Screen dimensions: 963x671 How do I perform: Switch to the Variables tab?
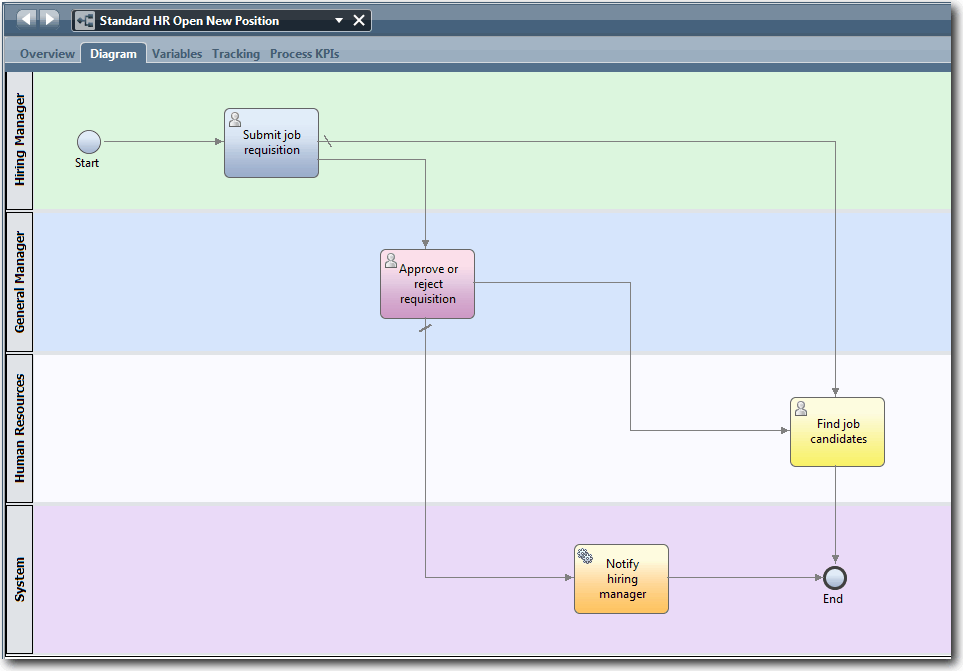point(177,54)
